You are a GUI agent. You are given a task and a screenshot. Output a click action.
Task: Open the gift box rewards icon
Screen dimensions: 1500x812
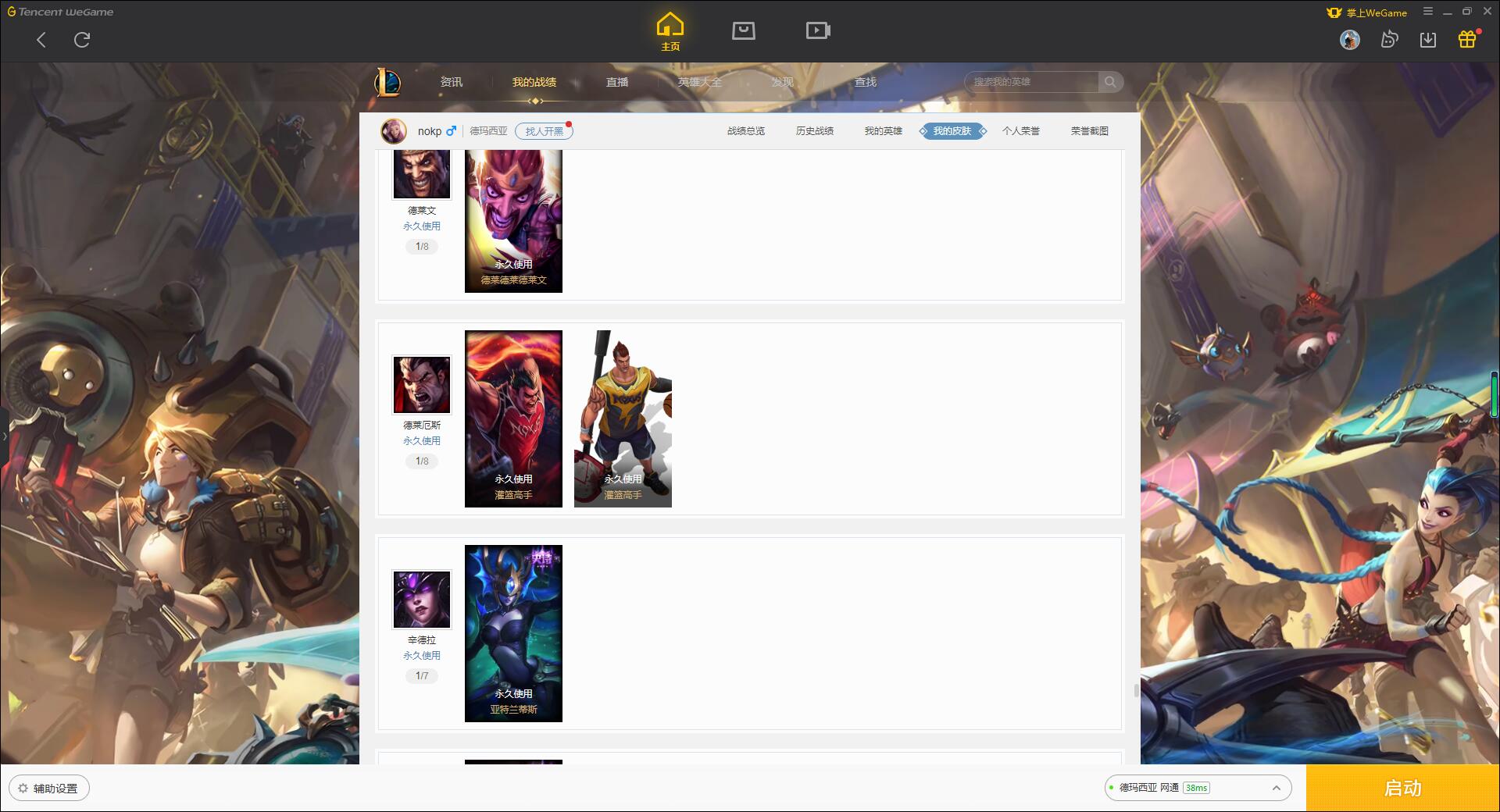tap(1467, 39)
